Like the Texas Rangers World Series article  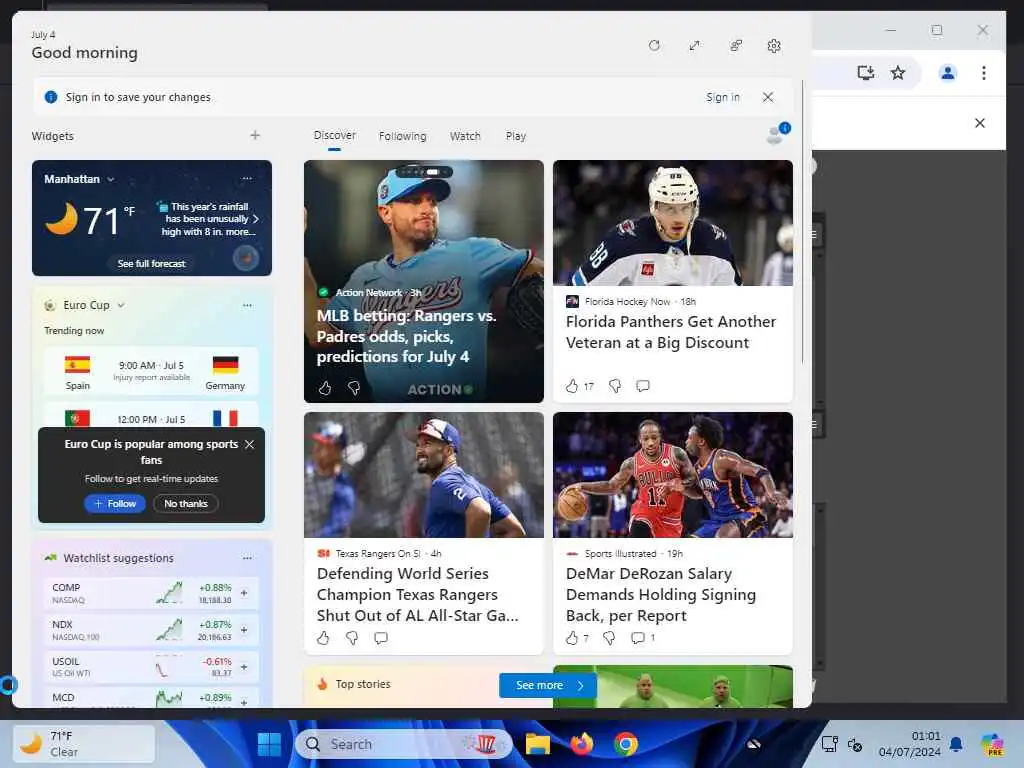(323, 638)
